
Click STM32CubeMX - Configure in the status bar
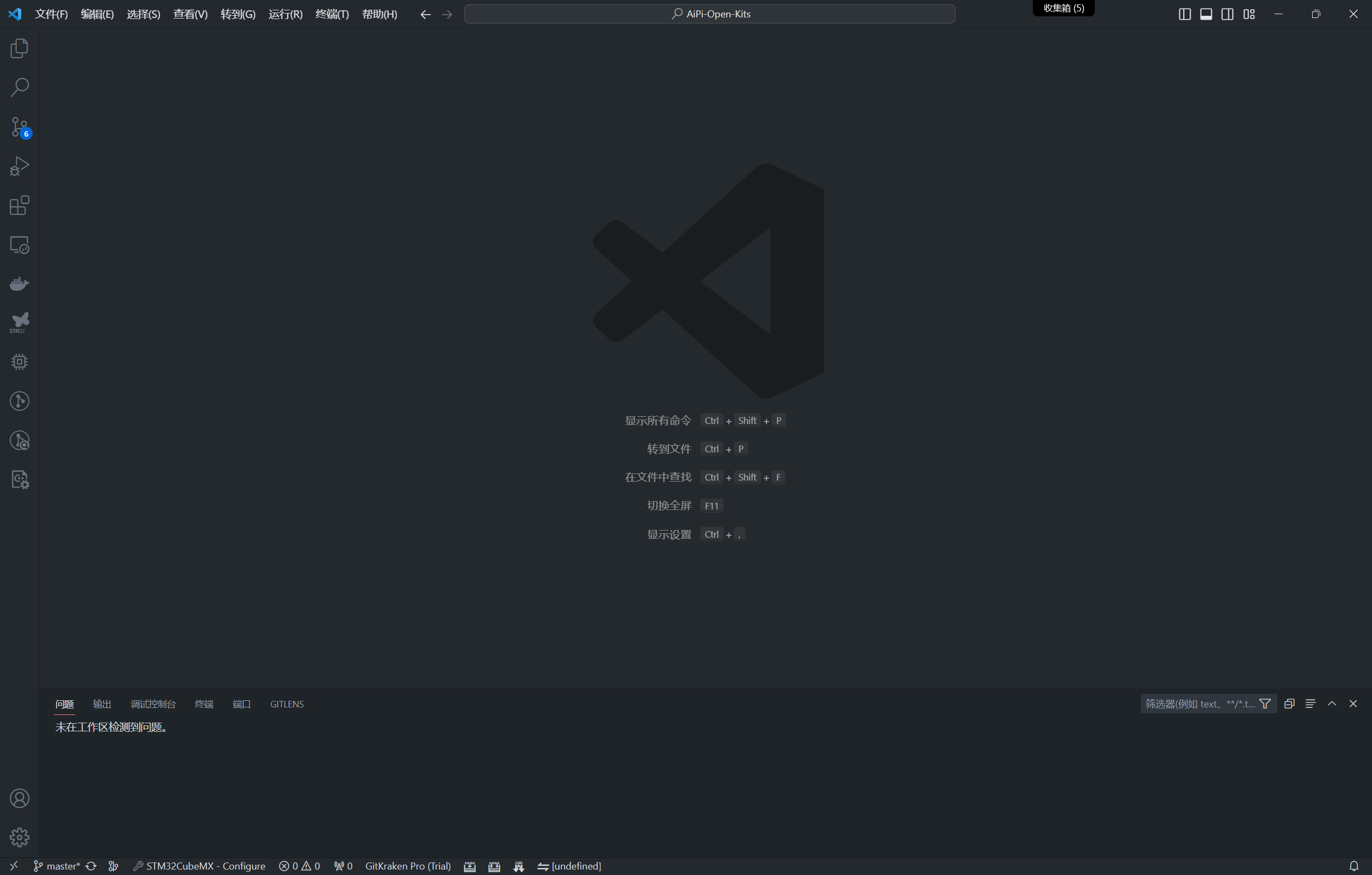(x=199, y=866)
